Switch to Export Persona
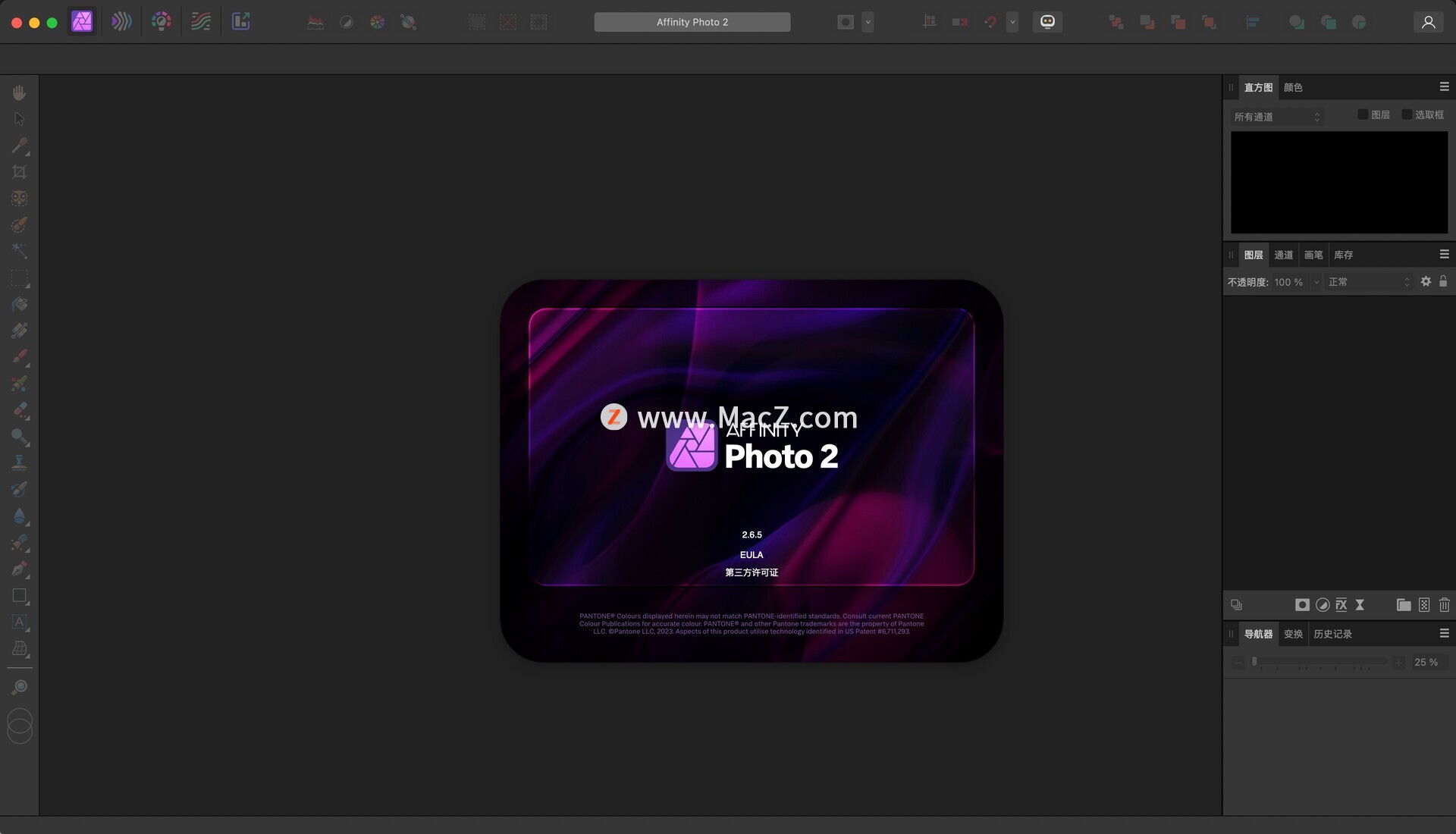Screen dimensions: 1456x834 [240, 21]
